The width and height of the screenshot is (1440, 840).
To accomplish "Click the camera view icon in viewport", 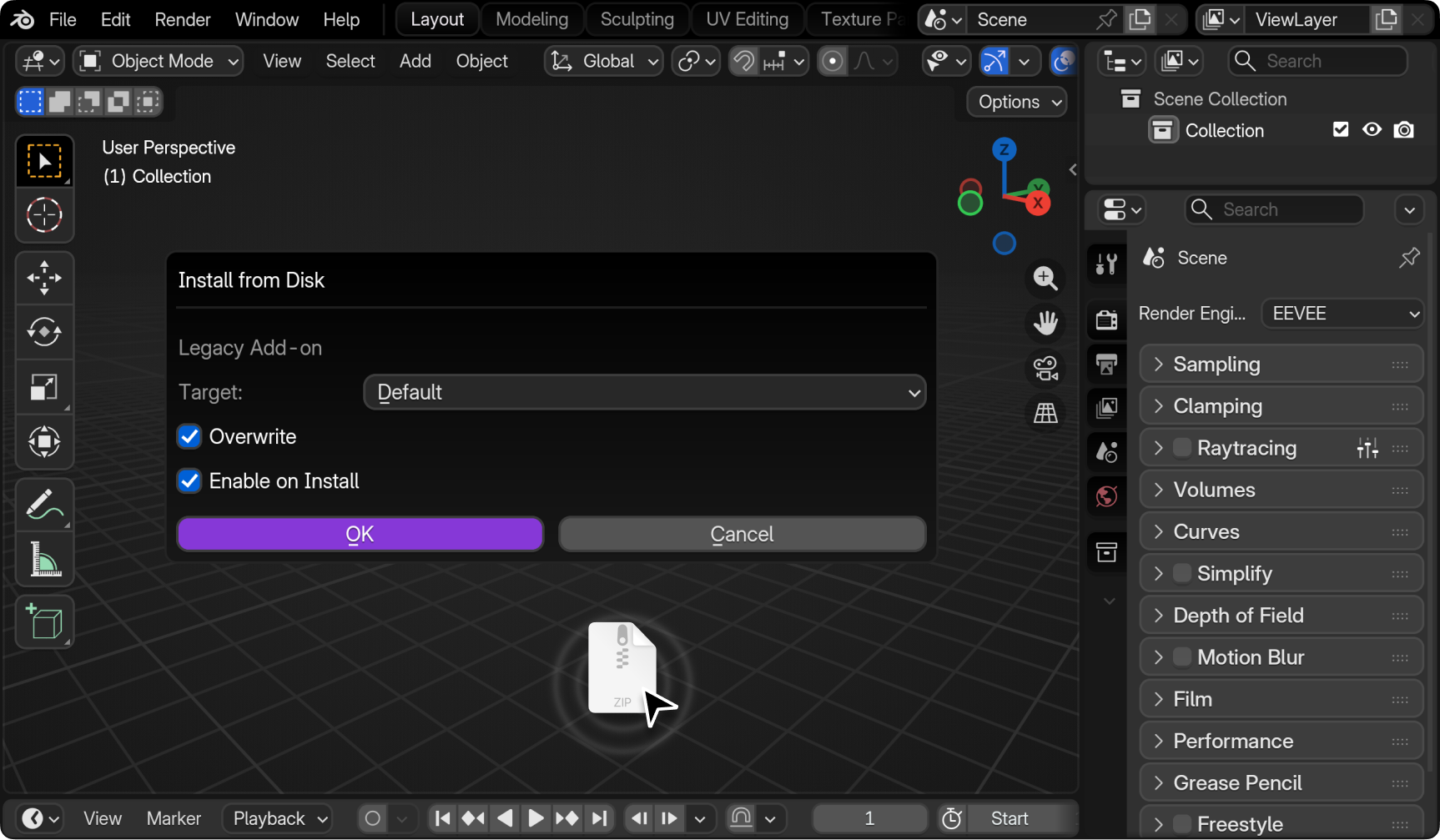I will click(1045, 368).
